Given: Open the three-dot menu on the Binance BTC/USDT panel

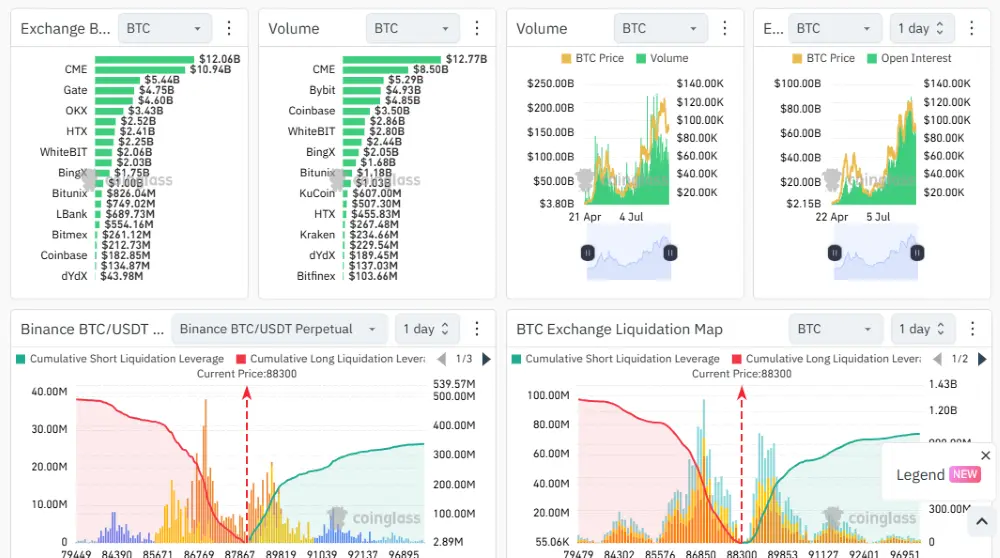Looking at the screenshot, I should click(476, 328).
